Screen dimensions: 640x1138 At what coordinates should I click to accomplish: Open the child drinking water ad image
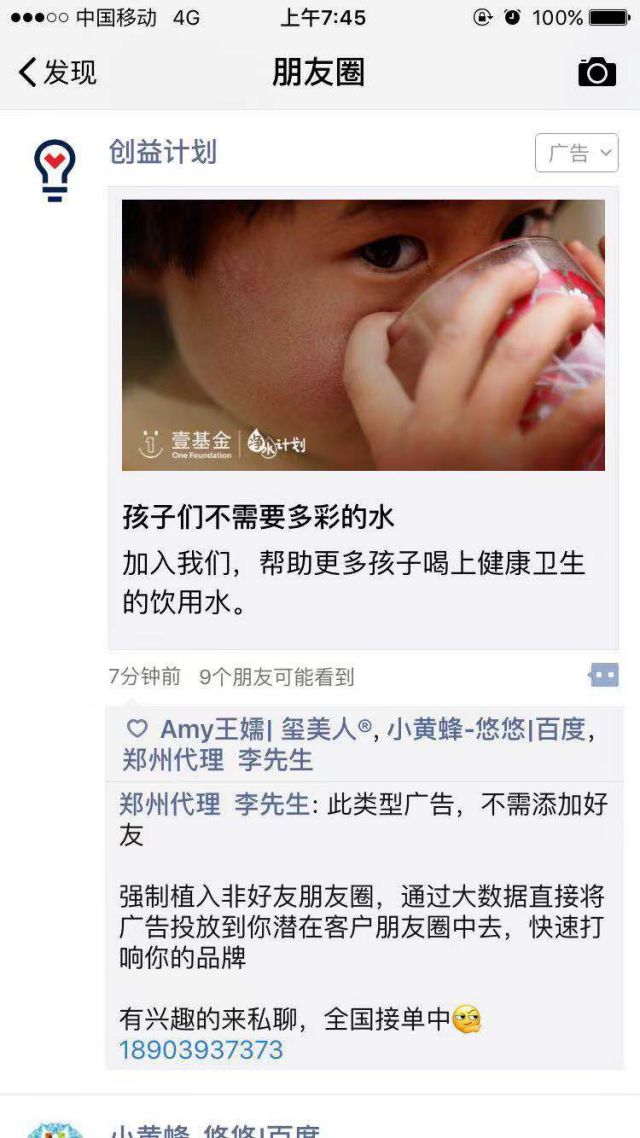click(x=363, y=335)
